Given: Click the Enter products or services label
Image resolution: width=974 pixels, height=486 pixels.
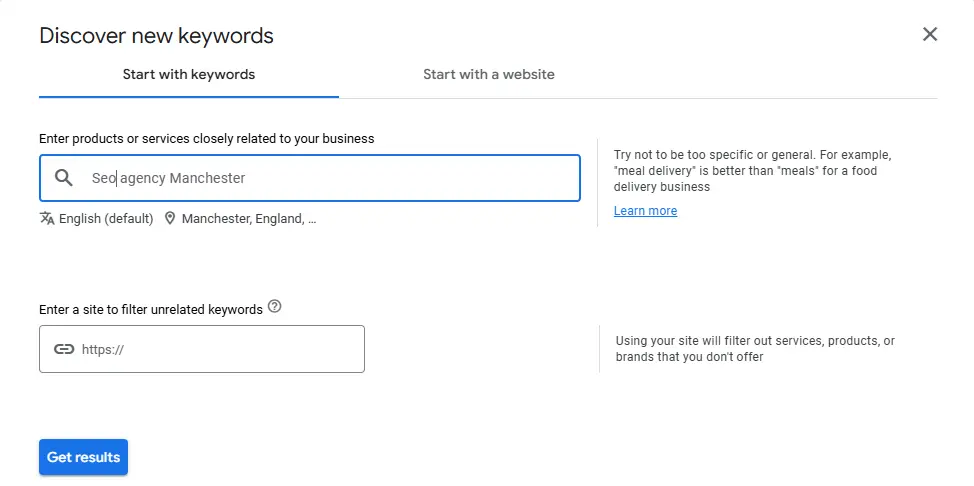Looking at the screenshot, I should pos(207,139).
